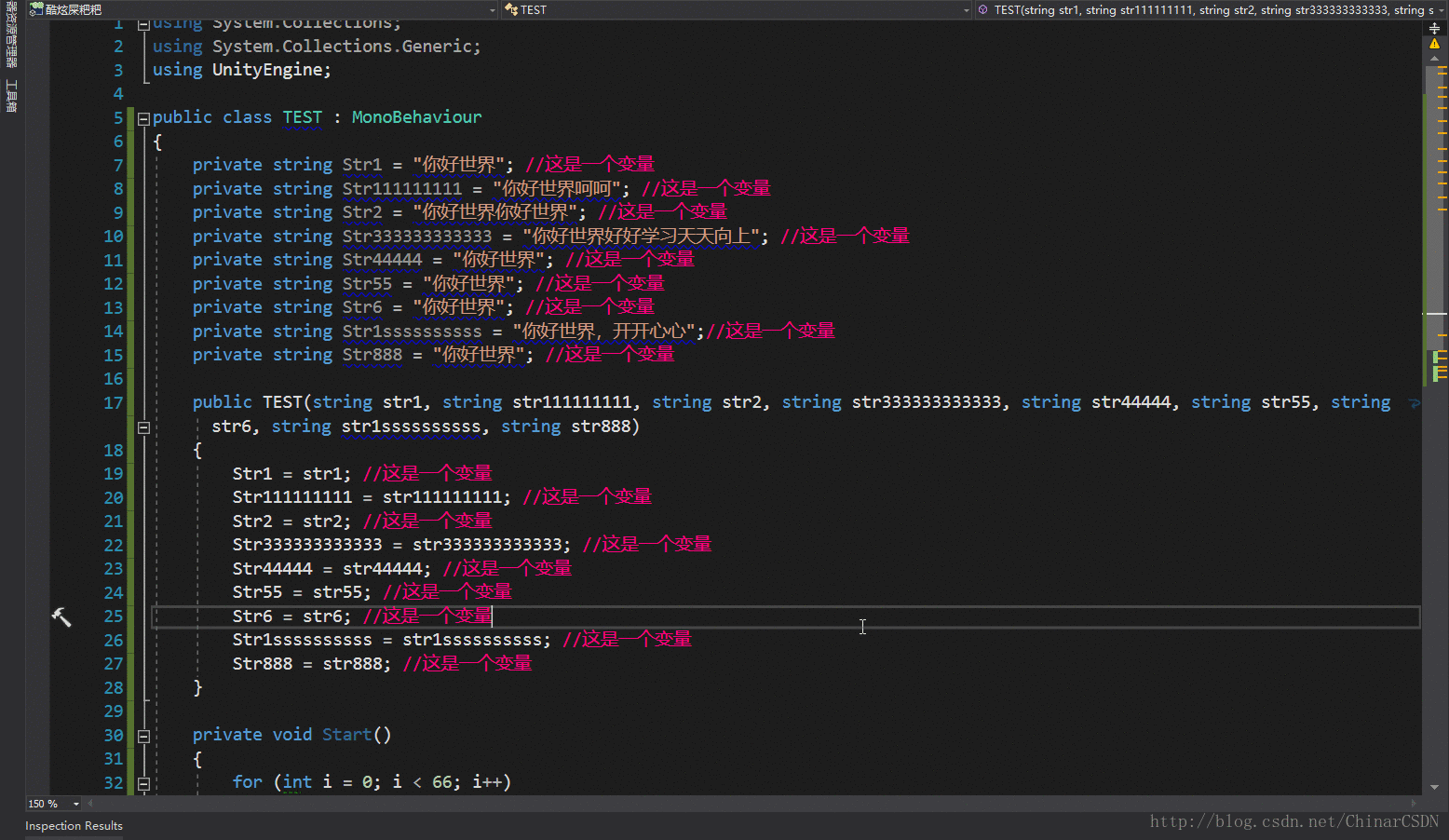Click the vertical scrollbar down arrow
This screenshot has width=1449, height=840.
[1434, 787]
